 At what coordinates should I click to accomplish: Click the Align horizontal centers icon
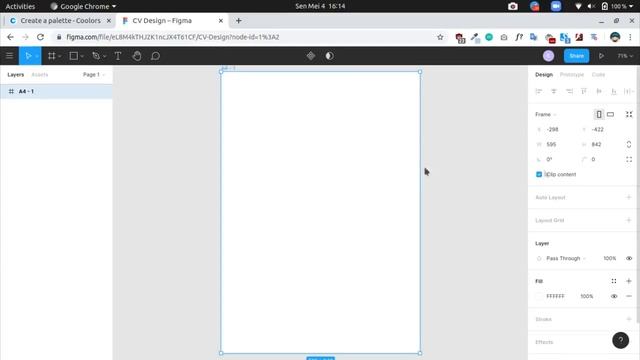pos(554,91)
